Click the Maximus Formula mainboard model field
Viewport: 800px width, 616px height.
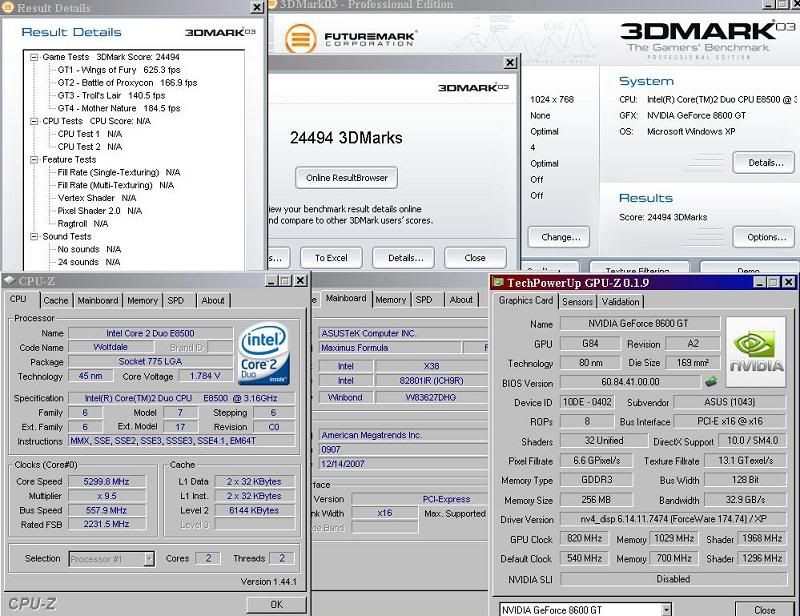pos(390,348)
